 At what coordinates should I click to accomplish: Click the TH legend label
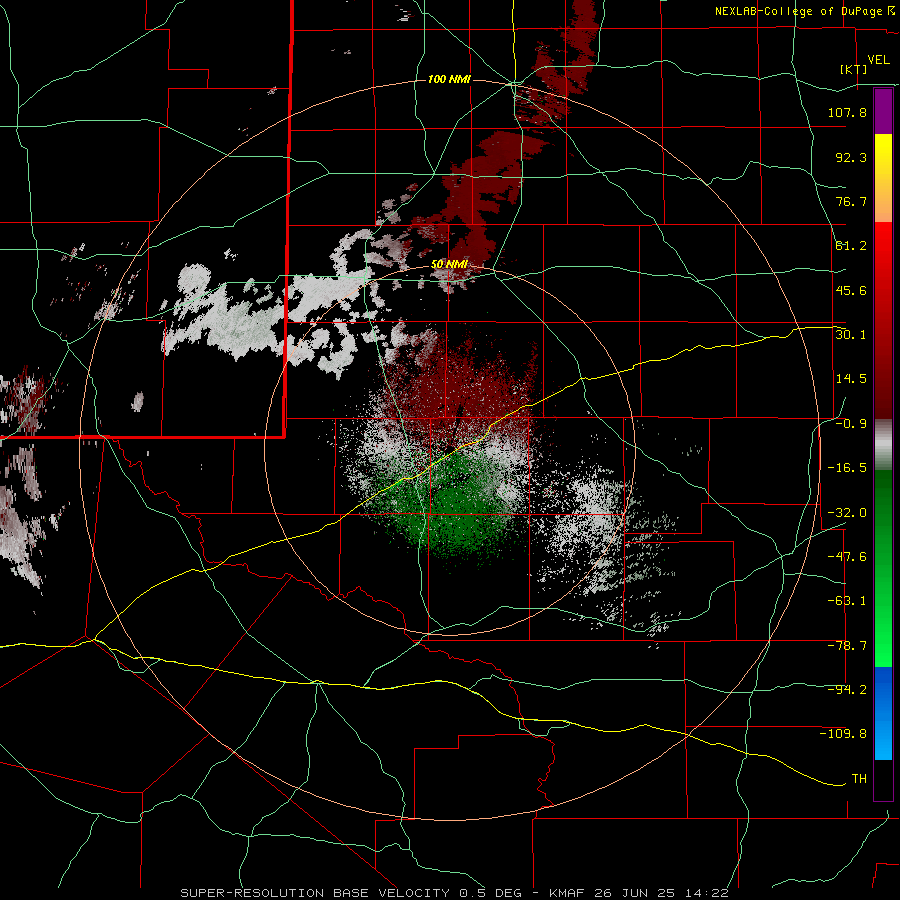[x=859, y=778]
